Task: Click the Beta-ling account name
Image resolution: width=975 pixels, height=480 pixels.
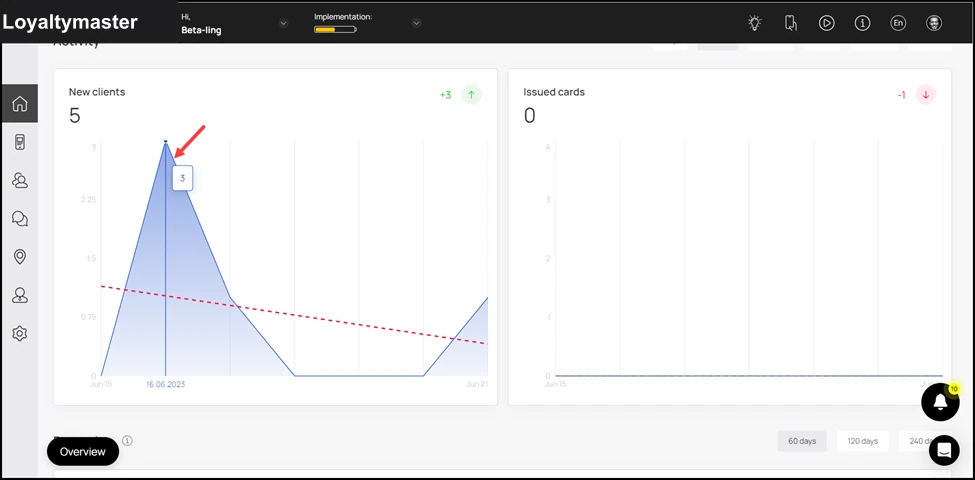Action: (x=201, y=30)
